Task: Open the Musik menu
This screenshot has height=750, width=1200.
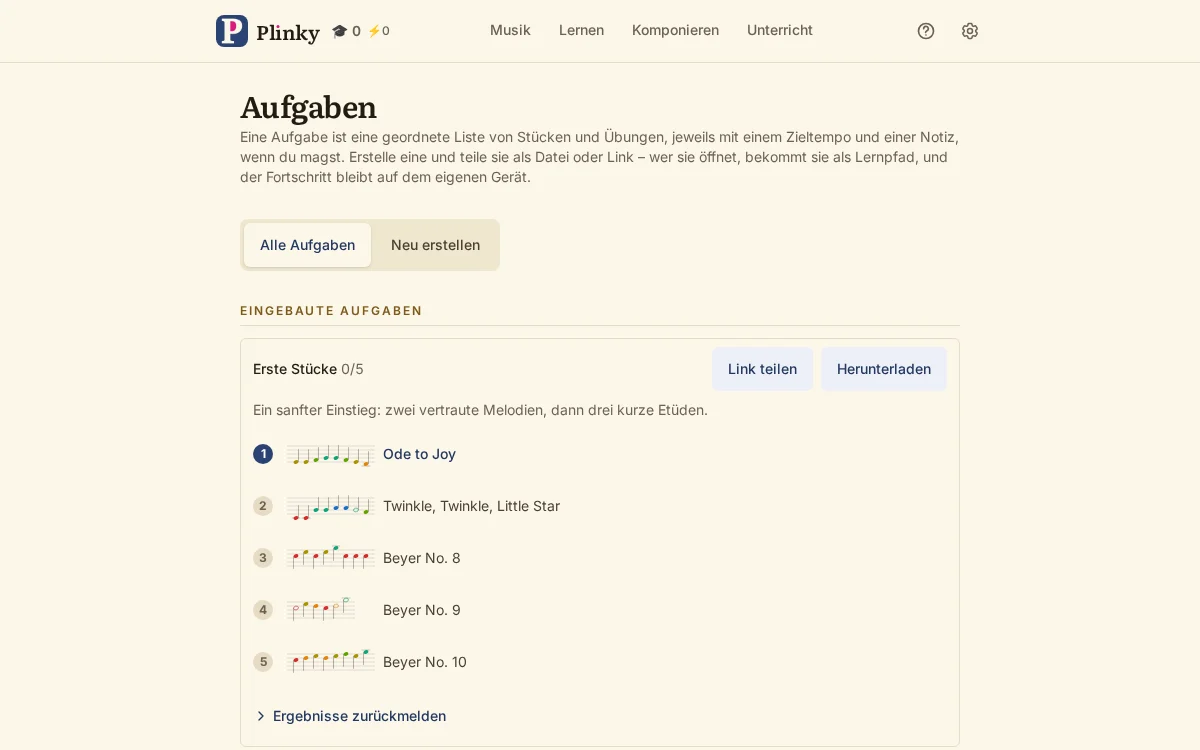Action: coord(510,30)
